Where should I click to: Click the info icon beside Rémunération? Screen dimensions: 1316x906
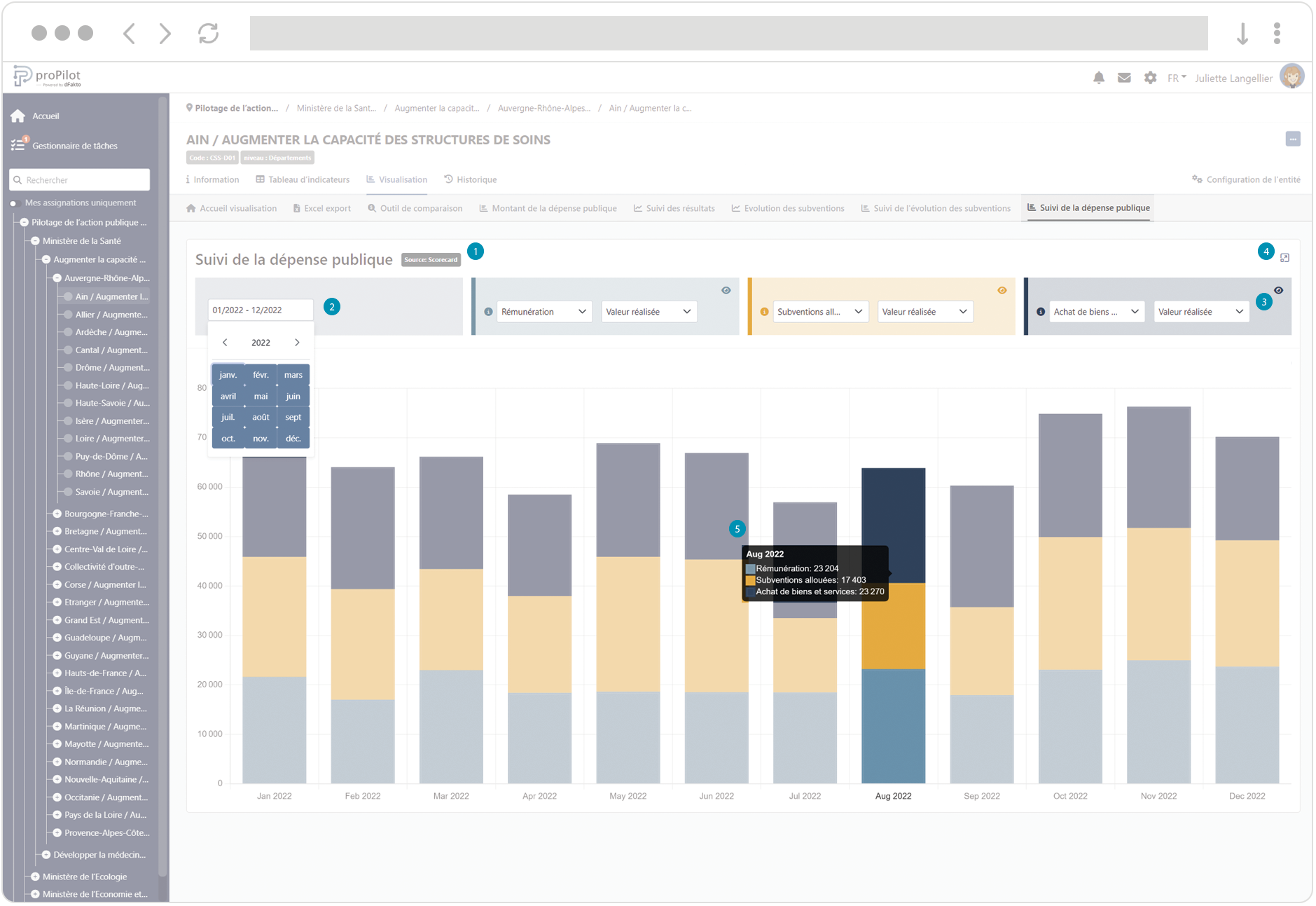[x=488, y=312]
